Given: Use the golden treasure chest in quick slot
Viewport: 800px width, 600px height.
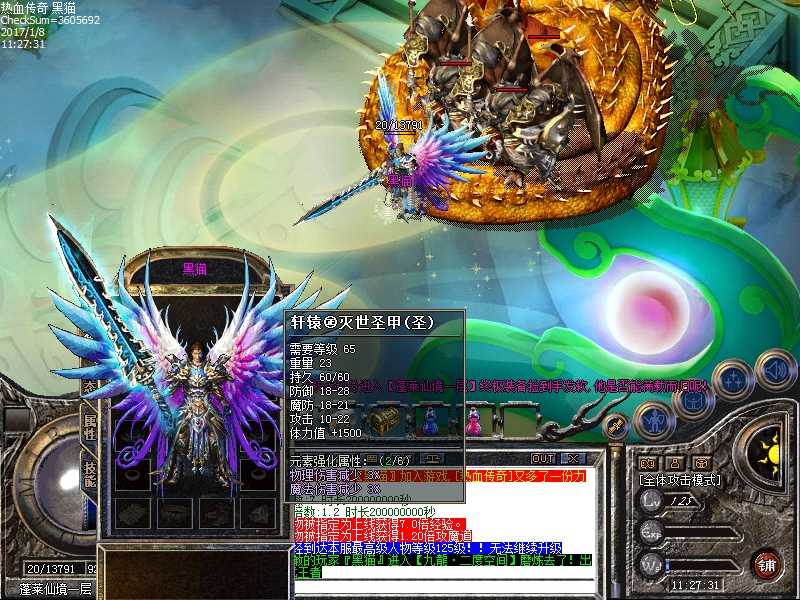Looking at the screenshot, I should pos(383,420).
